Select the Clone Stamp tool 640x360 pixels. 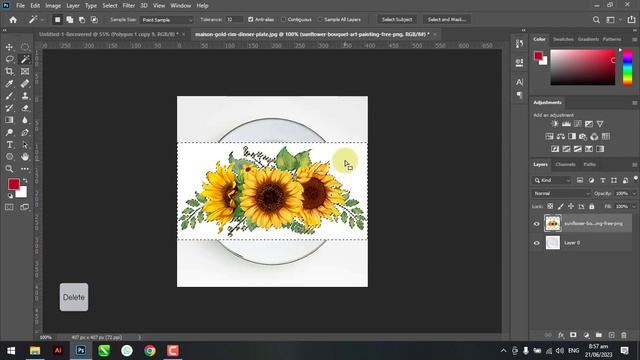pyautogui.click(x=25, y=96)
